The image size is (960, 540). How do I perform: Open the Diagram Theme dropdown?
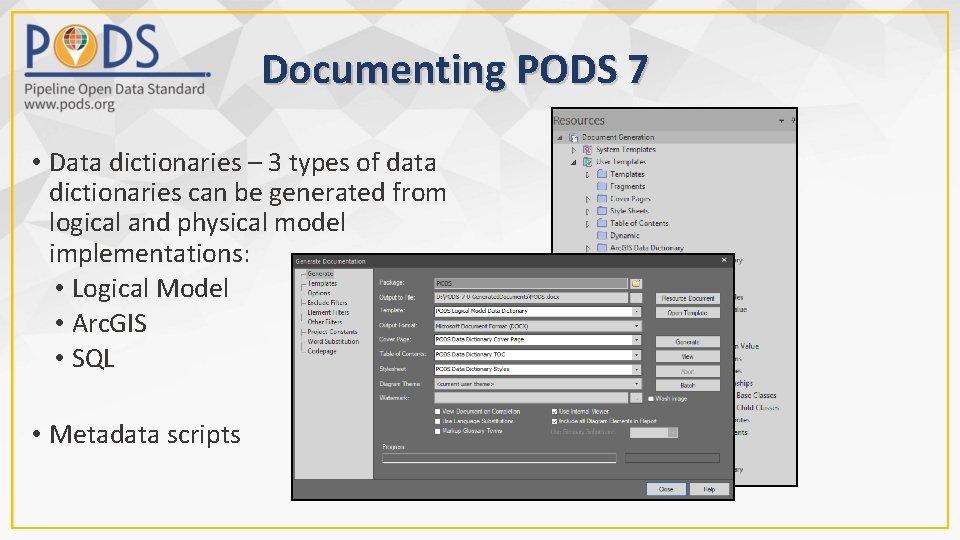(x=636, y=384)
